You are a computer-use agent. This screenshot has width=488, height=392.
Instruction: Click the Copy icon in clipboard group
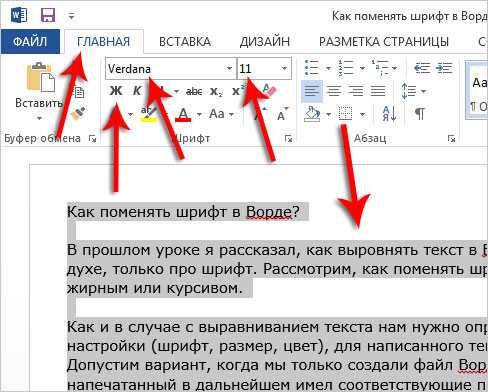coord(79,92)
